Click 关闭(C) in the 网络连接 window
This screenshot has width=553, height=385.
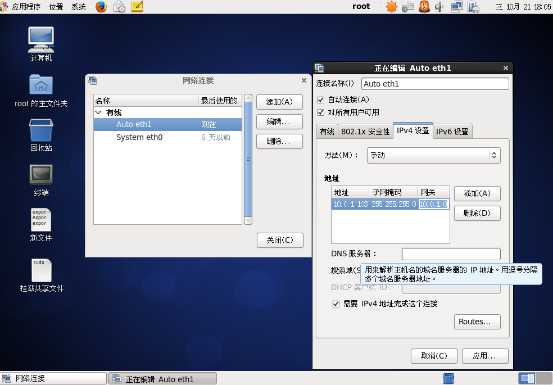[280, 240]
